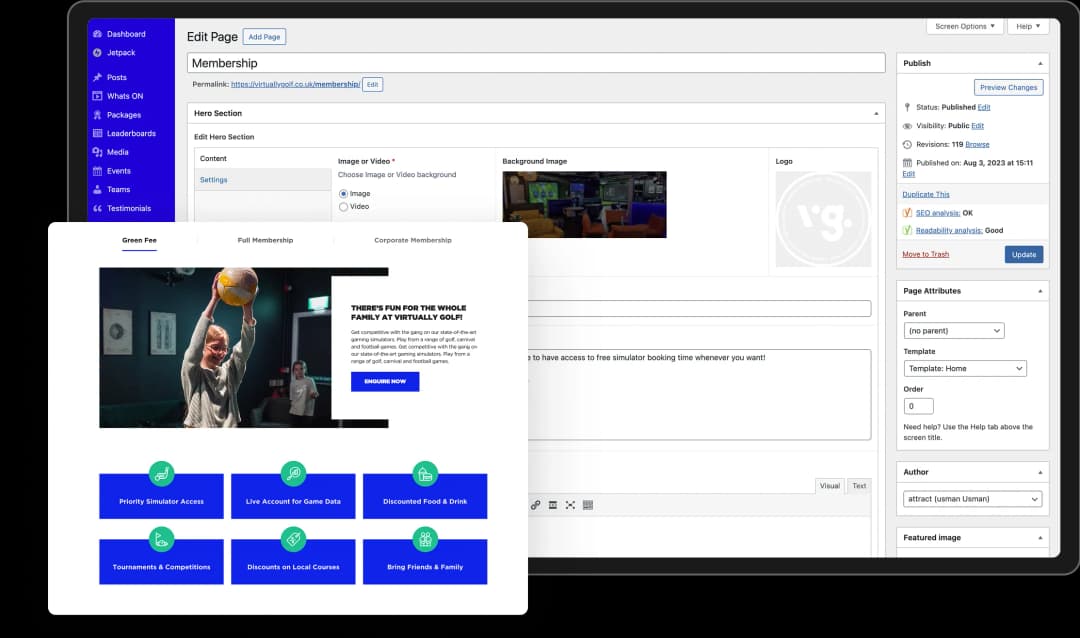The height and width of the screenshot is (638, 1080).
Task: Click the fullscreen icon in editor toolbar
Action: [570, 505]
